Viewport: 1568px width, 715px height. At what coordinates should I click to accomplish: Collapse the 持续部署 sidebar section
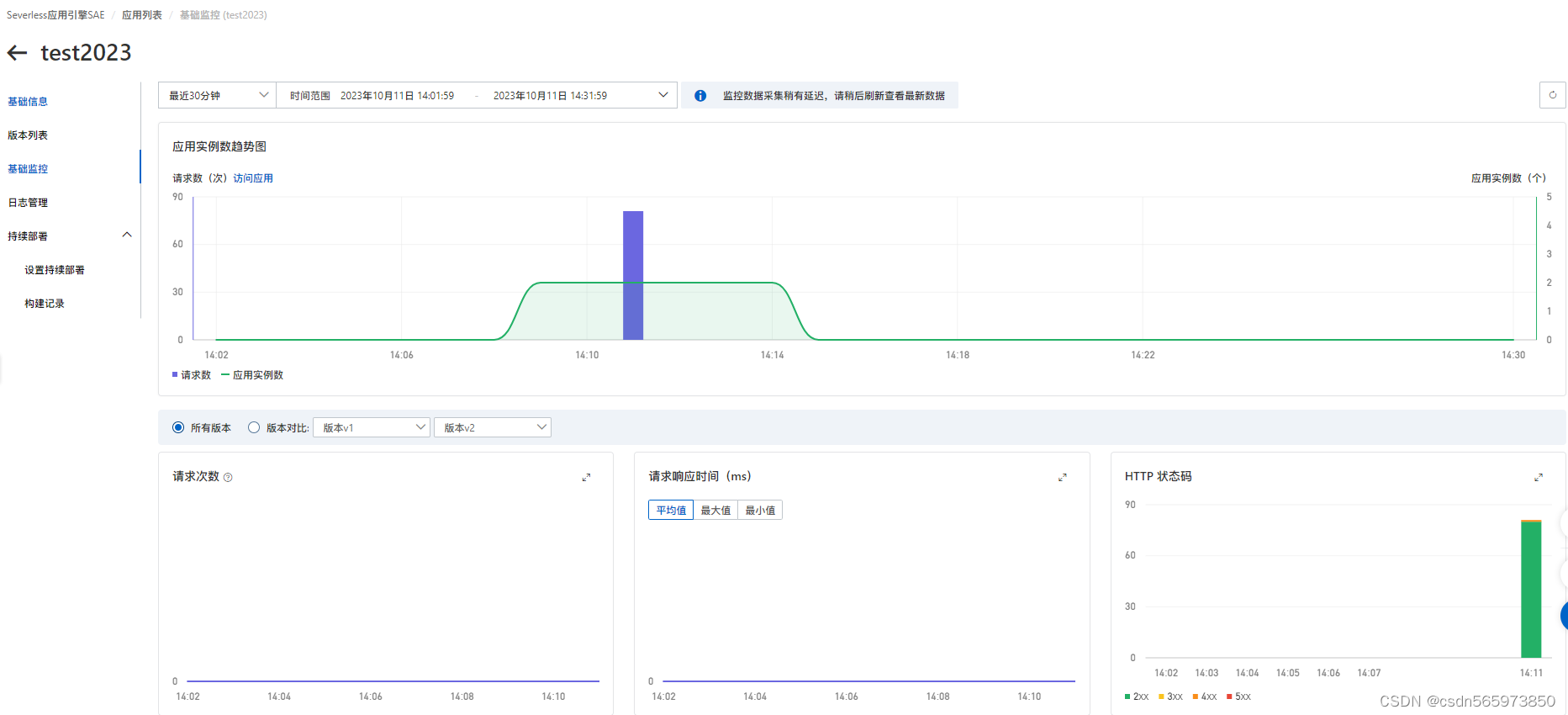tap(127, 235)
